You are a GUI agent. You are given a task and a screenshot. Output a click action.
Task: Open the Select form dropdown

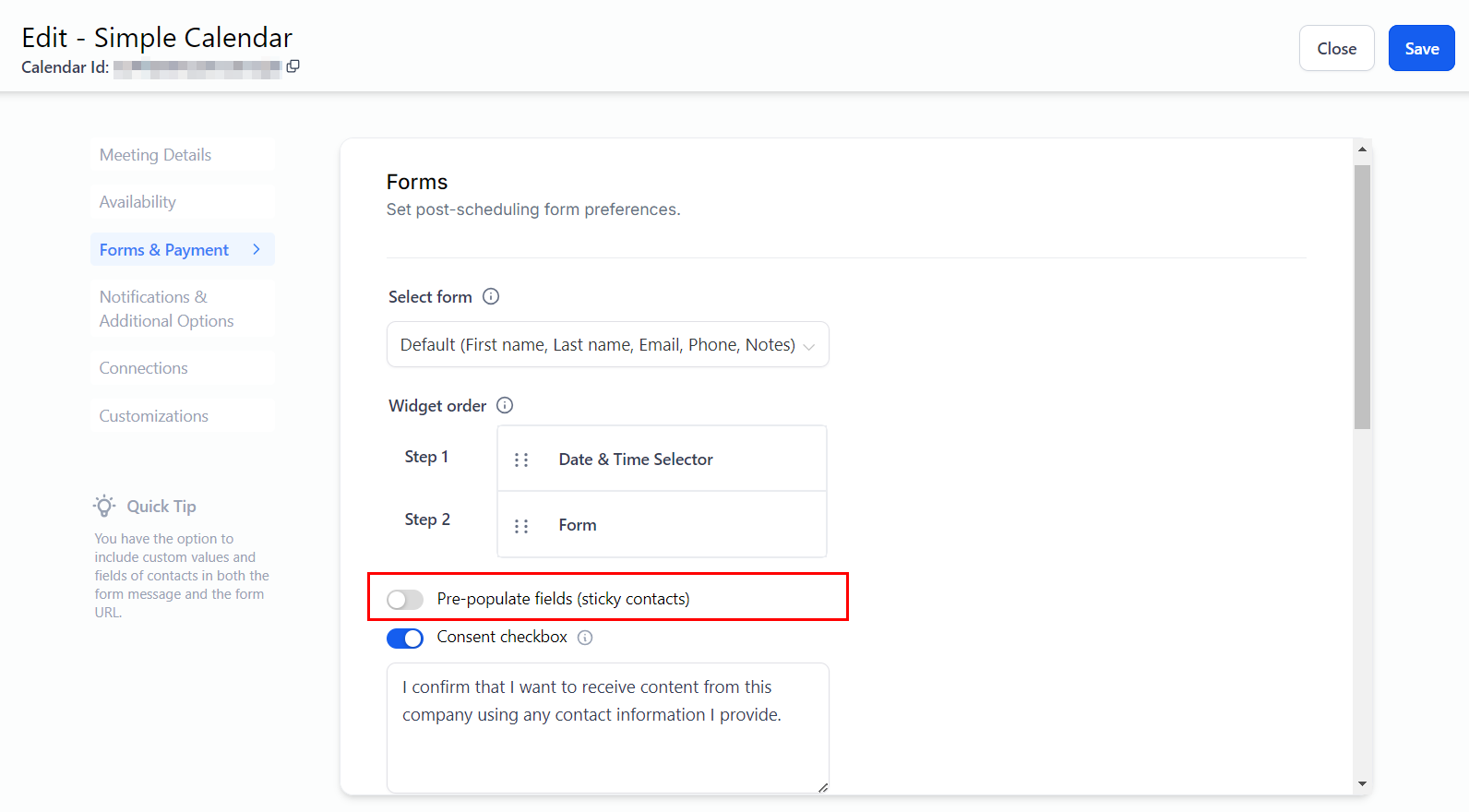(607, 345)
